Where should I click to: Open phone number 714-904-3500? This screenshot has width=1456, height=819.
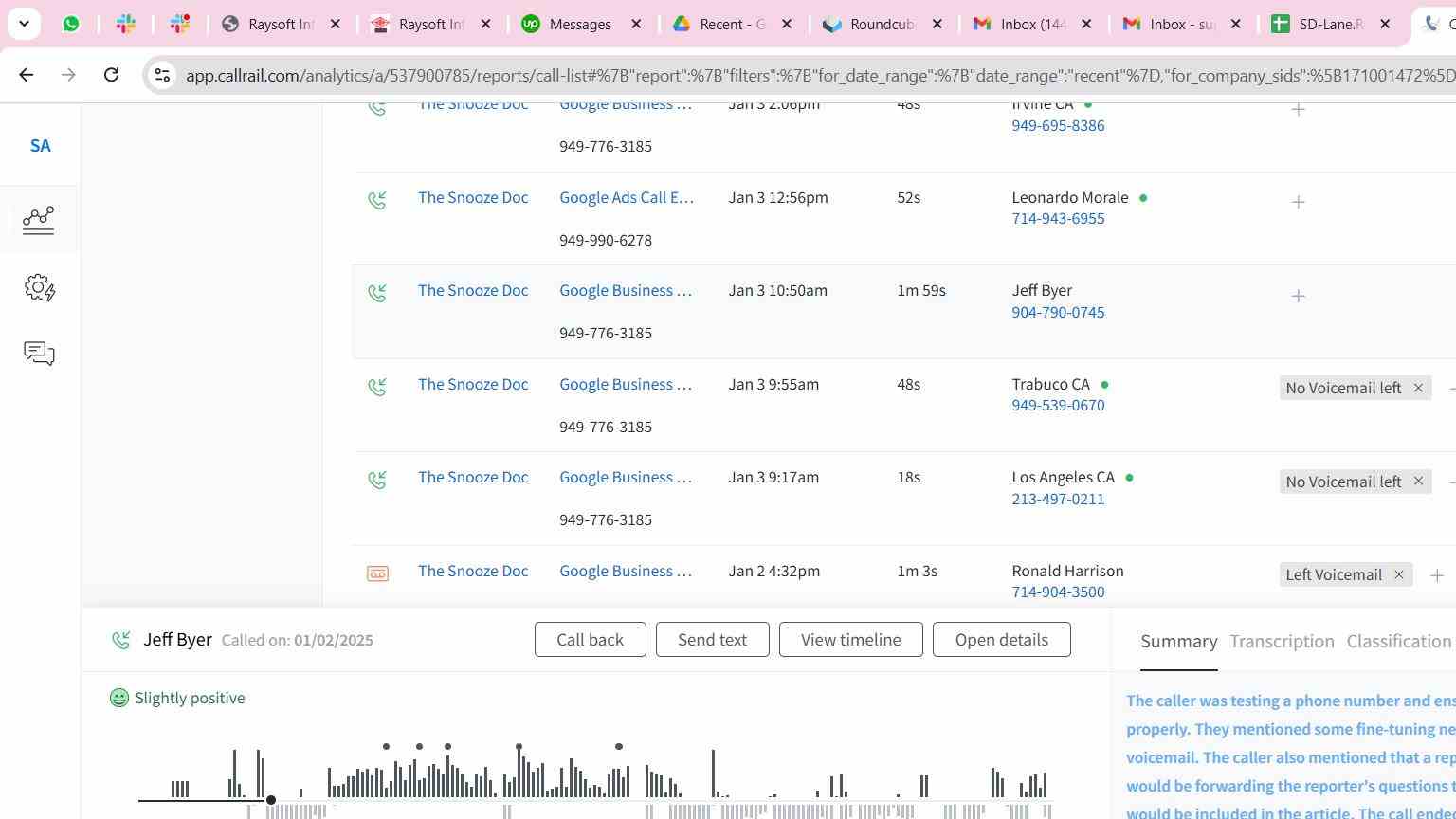[1058, 592]
